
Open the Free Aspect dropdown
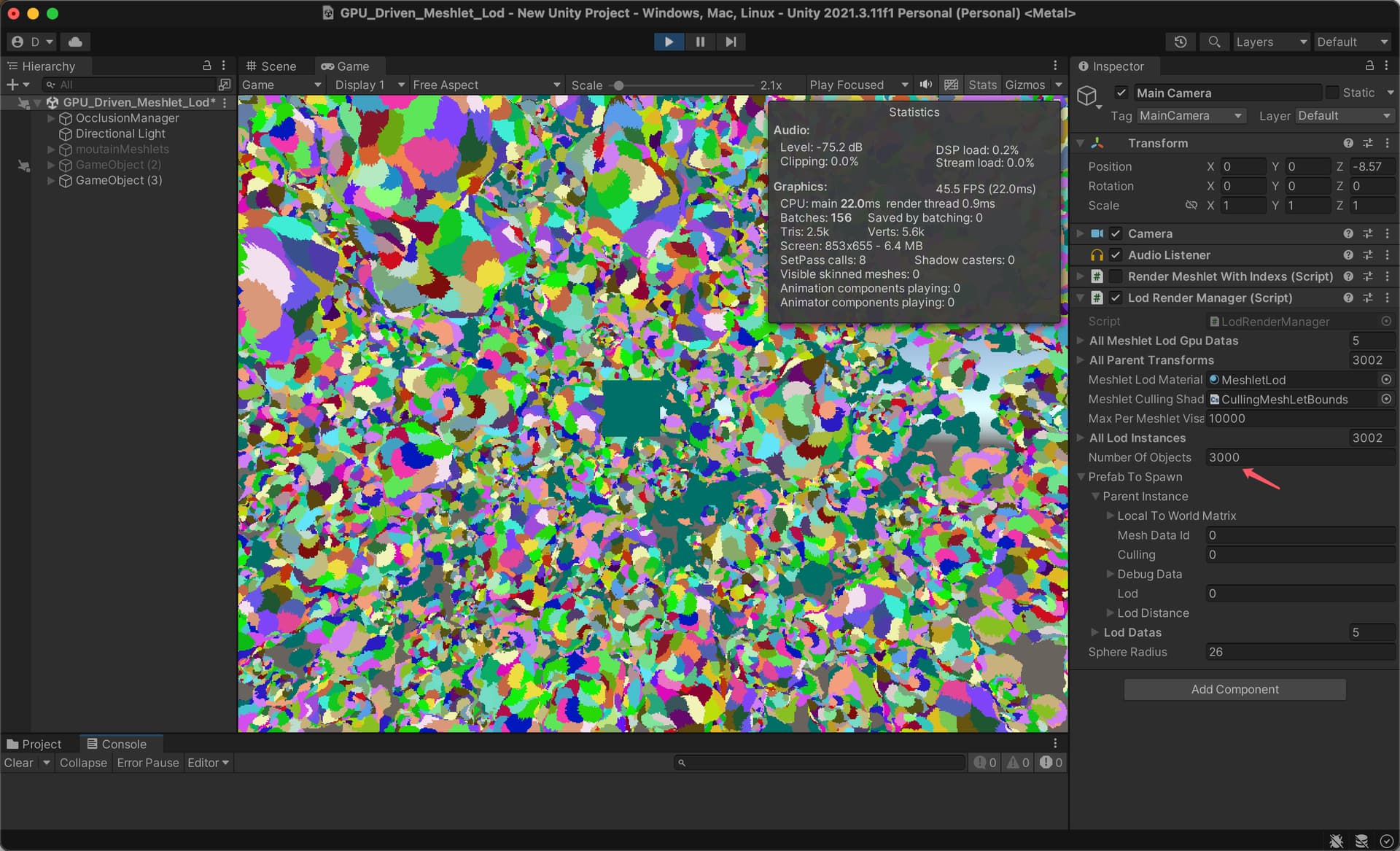point(486,85)
